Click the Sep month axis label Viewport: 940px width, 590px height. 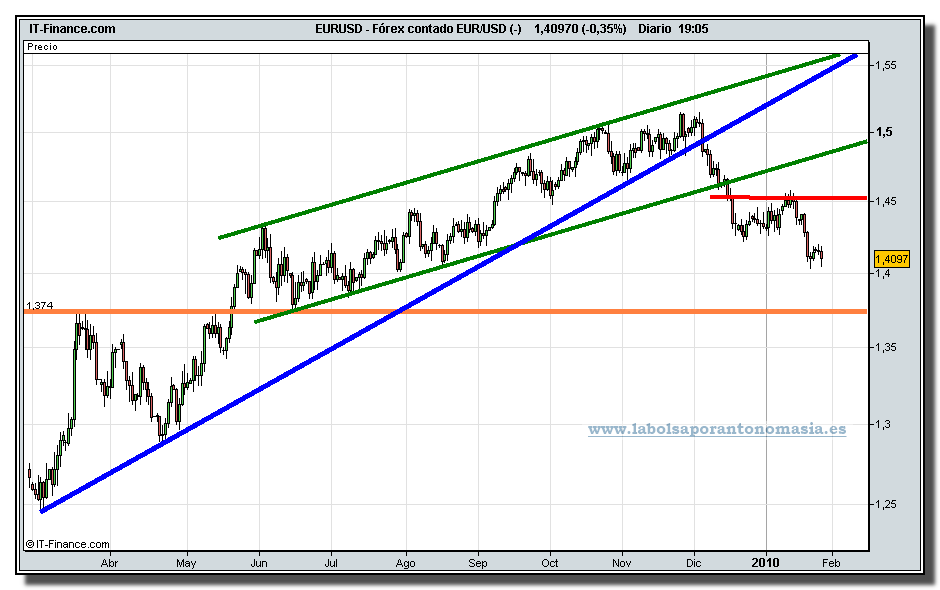click(x=478, y=564)
